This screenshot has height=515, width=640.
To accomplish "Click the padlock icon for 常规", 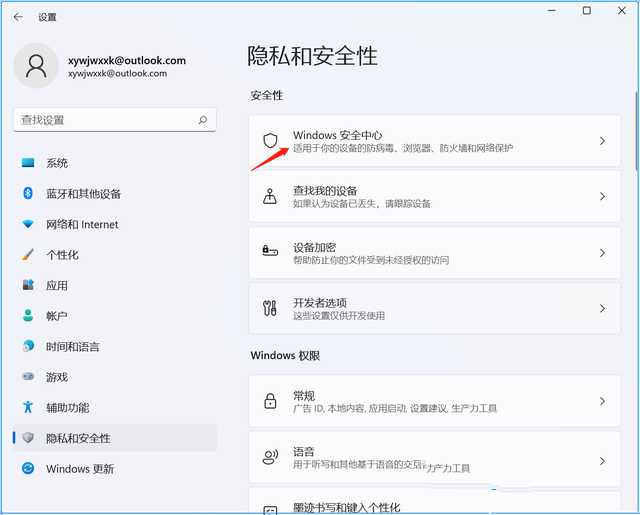I will 270,401.
